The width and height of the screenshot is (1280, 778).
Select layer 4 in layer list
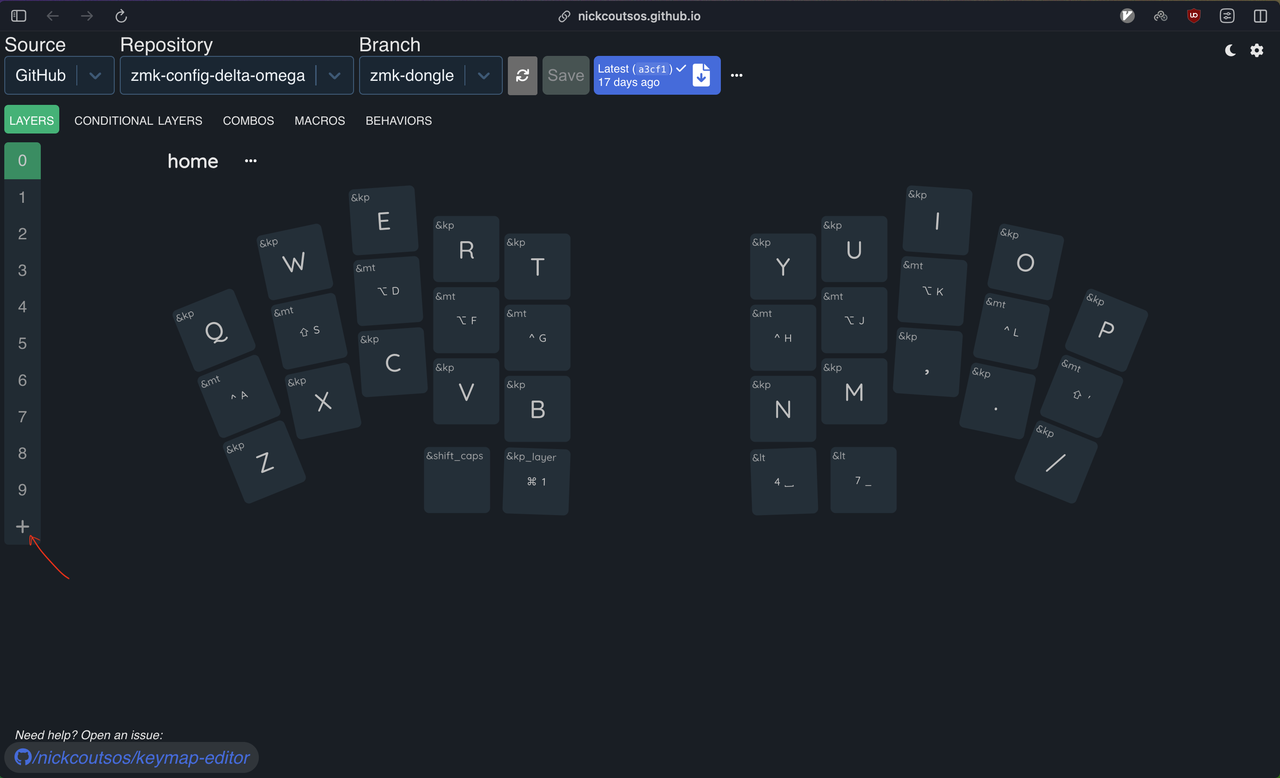[x=23, y=307]
